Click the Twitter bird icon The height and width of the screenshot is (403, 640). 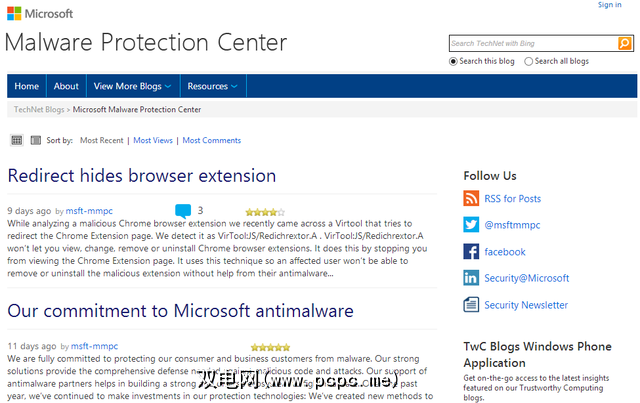click(x=472, y=225)
